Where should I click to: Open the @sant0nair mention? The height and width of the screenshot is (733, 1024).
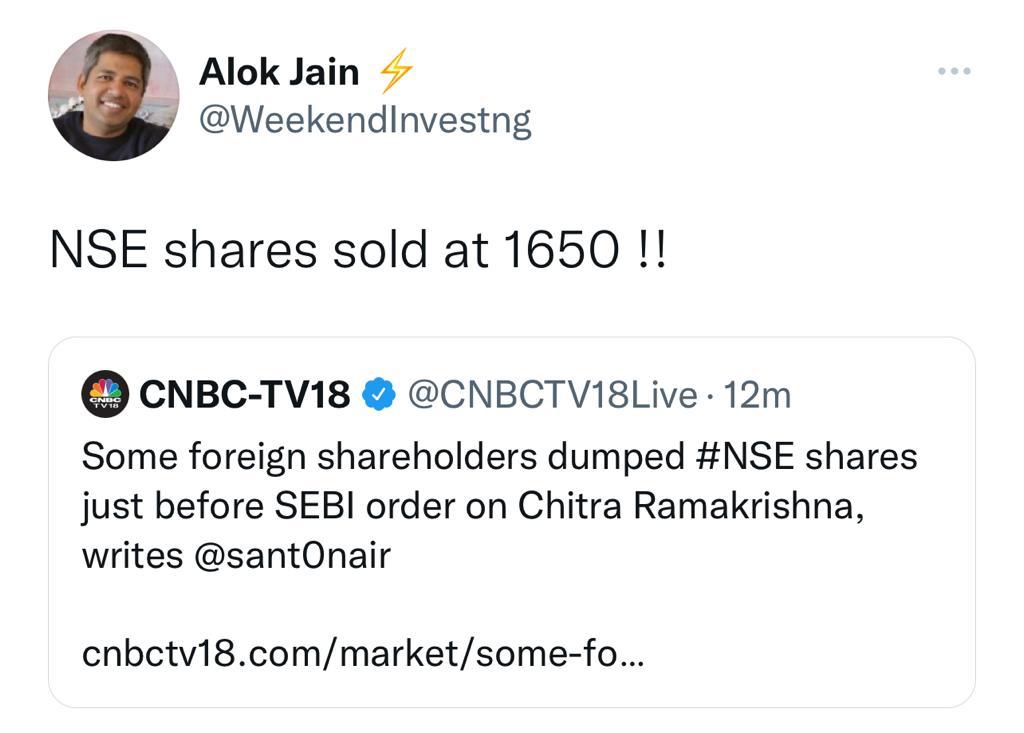pos(291,555)
